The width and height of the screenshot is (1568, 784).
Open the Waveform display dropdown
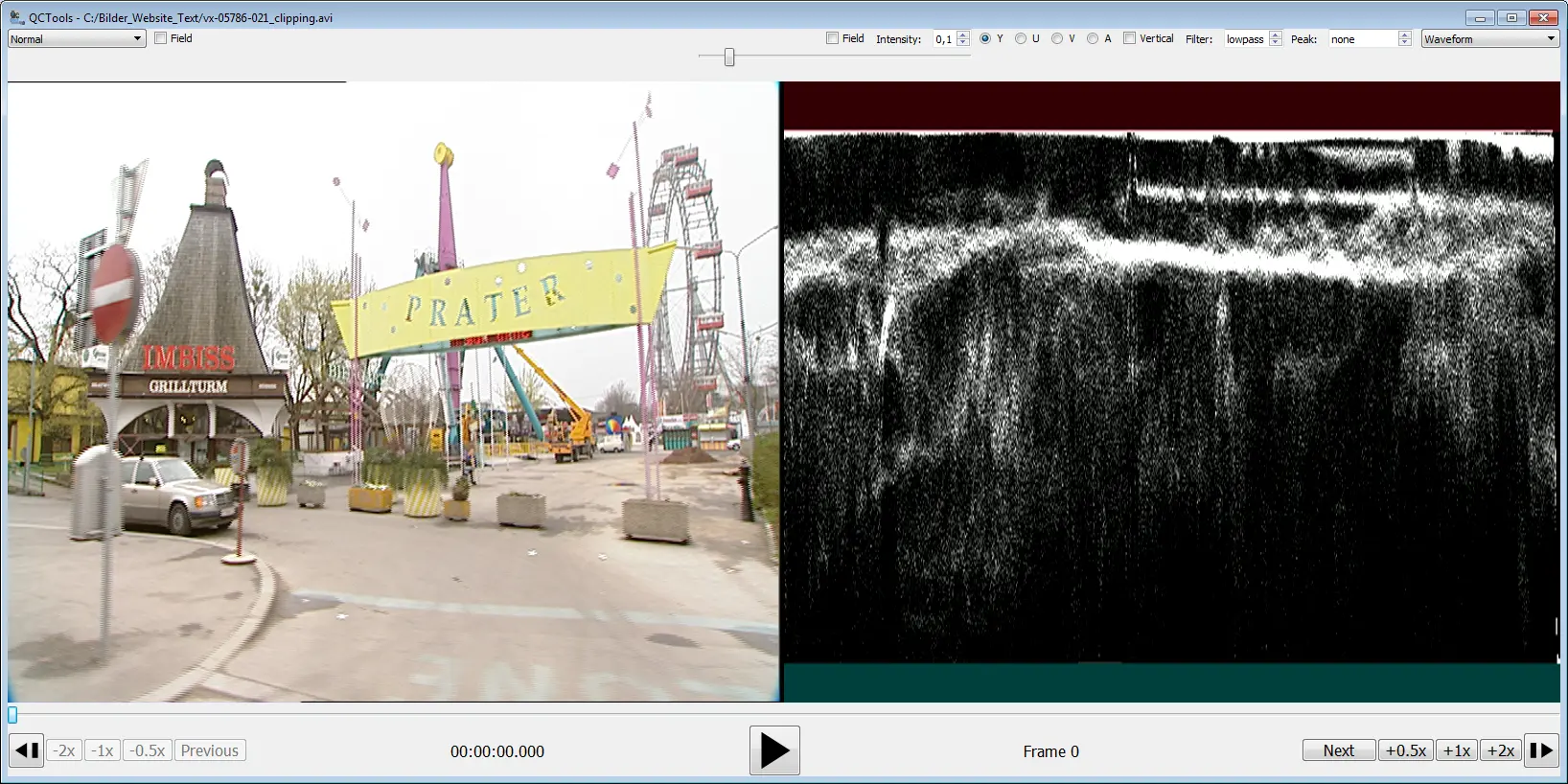pyautogui.click(x=1489, y=39)
